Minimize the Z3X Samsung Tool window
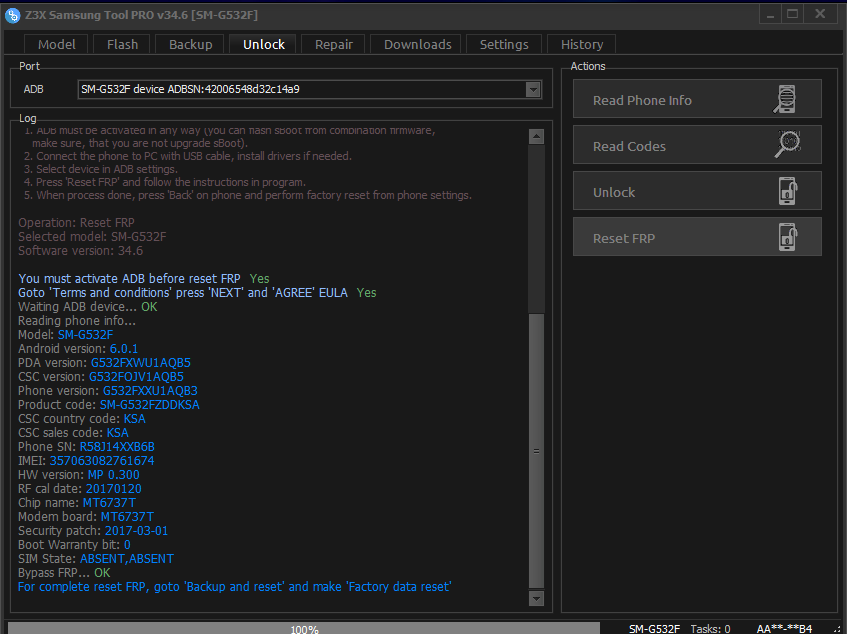 [x=770, y=15]
